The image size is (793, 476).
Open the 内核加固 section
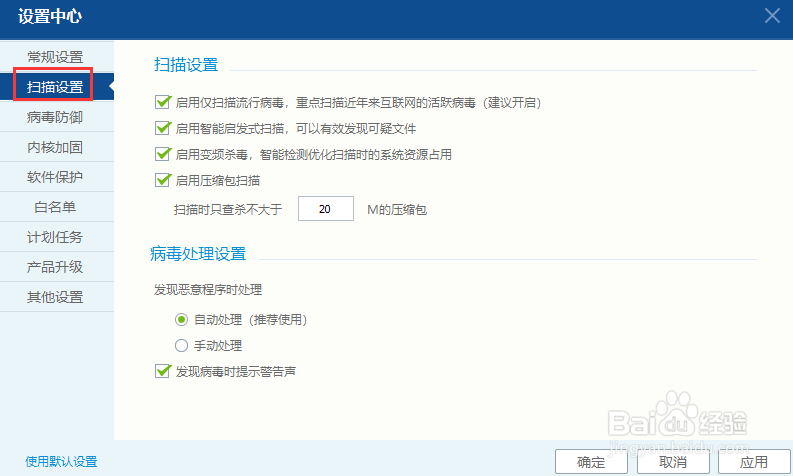tap(55, 147)
